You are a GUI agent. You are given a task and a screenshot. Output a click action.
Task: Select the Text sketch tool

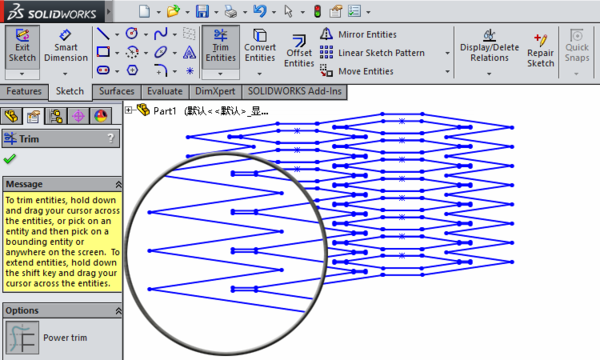click(189, 52)
